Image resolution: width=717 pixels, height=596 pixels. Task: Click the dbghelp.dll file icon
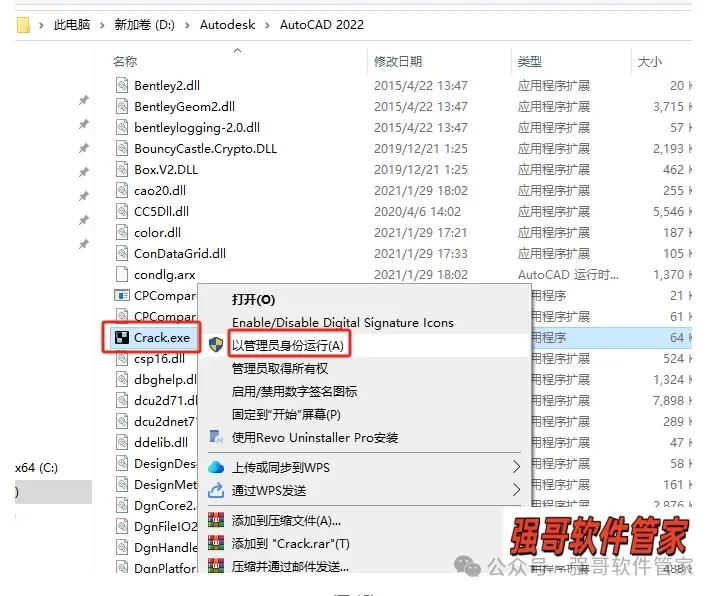coord(122,380)
